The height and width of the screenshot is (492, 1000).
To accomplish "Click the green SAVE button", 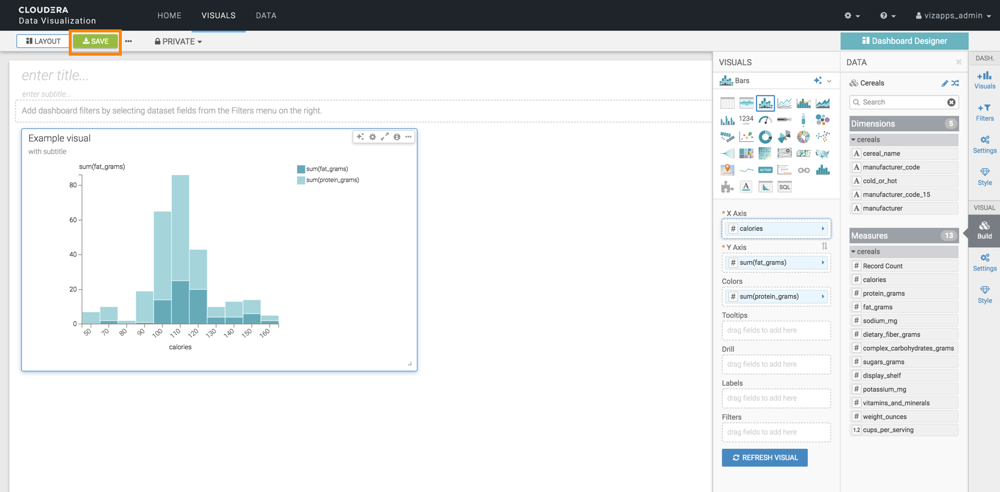I will click(x=96, y=42).
